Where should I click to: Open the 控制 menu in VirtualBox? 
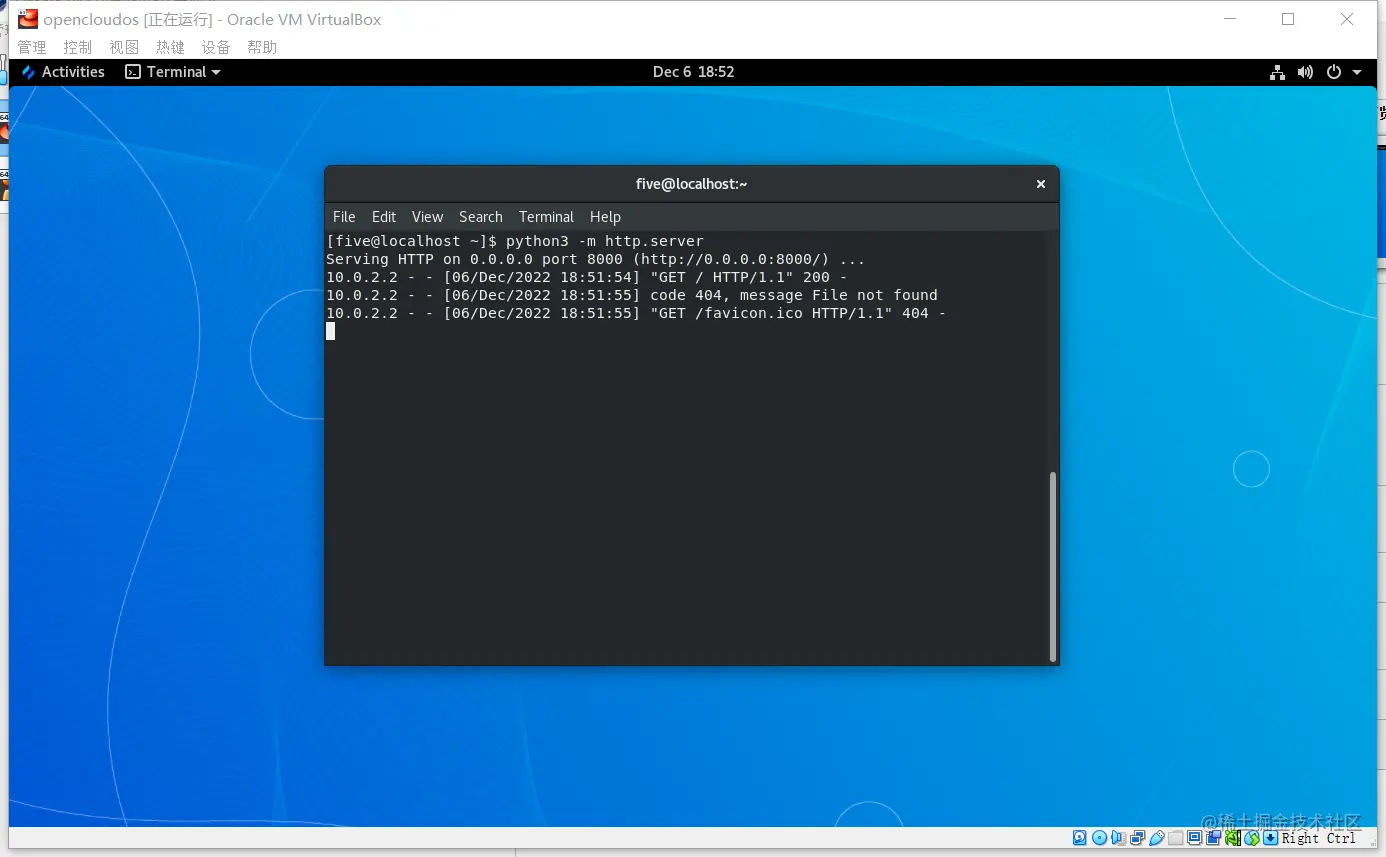pos(78,47)
